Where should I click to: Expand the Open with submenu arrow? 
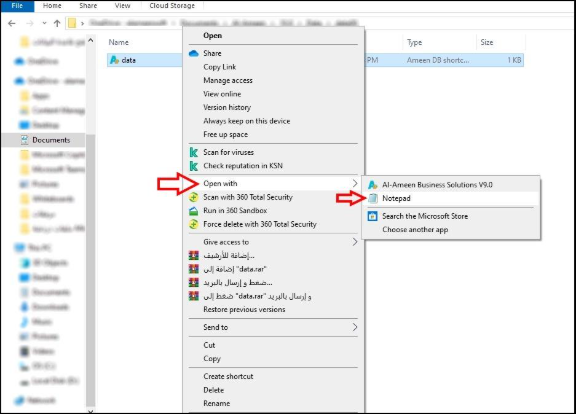click(354, 183)
